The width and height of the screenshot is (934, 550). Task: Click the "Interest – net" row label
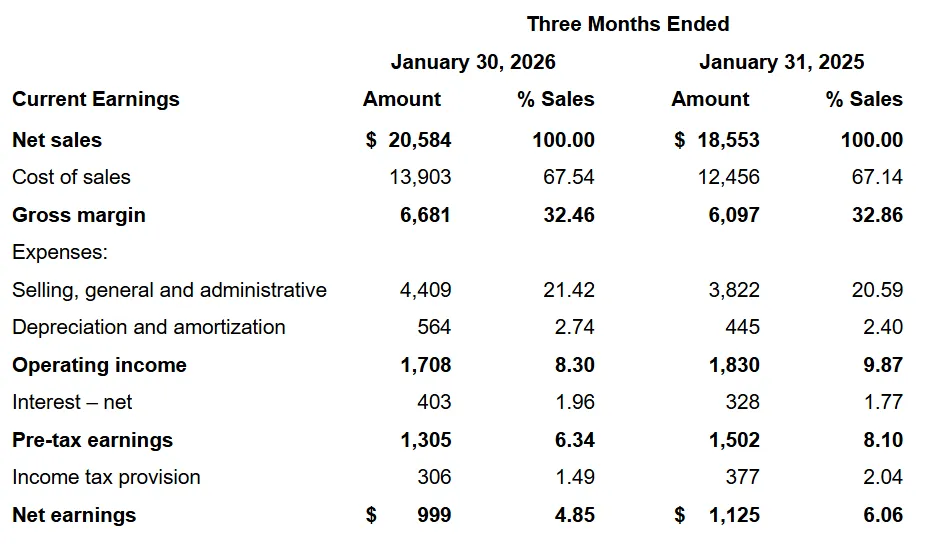[72, 402]
